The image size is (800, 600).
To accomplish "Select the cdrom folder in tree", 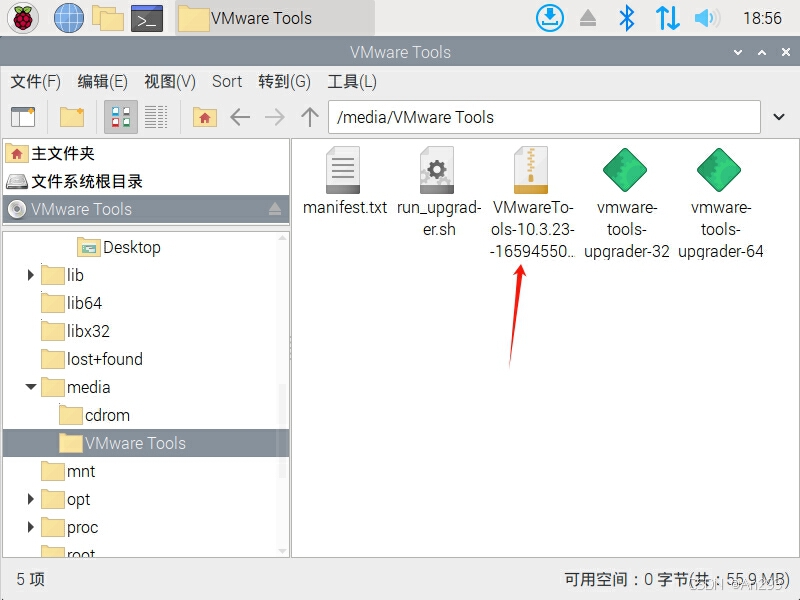I will [107, 415].
